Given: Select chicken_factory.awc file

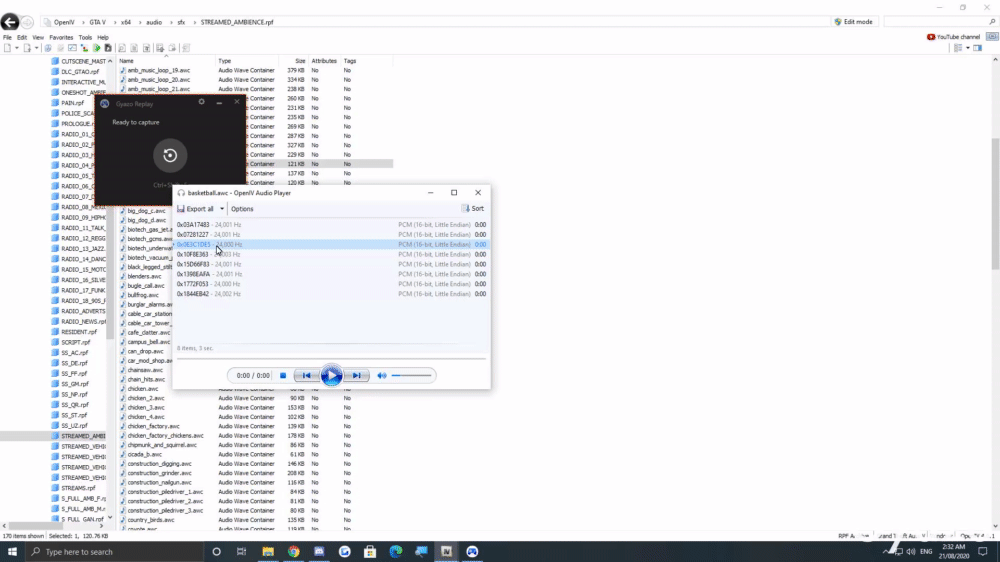Looking at the screenshot, I should 153,426.
